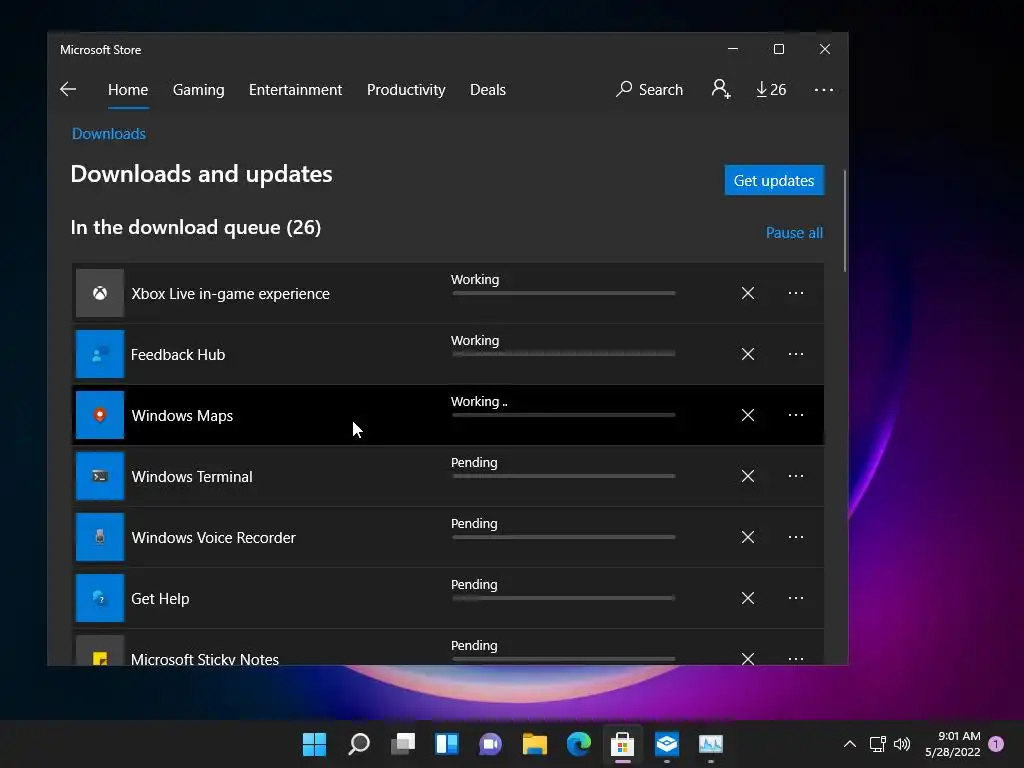Open more options for Microsoft Sticky Notes
The image size is (1024, 768).
pos(795,658)
